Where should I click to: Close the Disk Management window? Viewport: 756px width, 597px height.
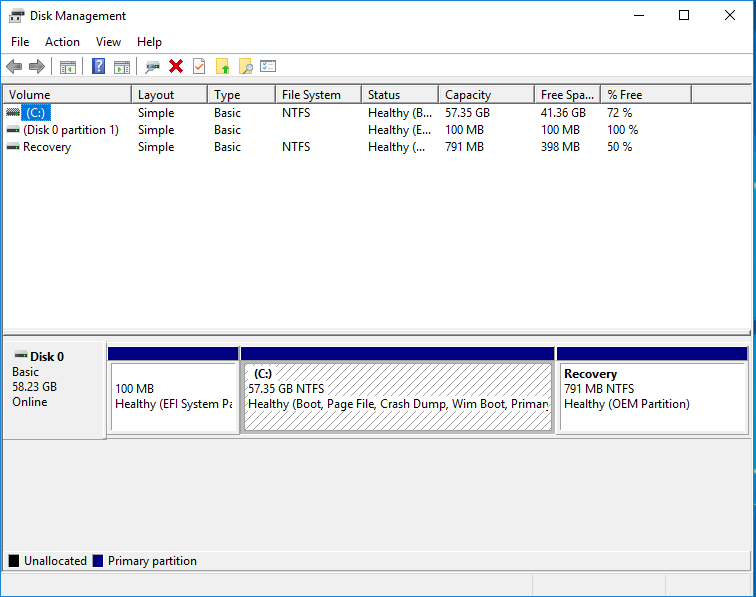(729, 15)
